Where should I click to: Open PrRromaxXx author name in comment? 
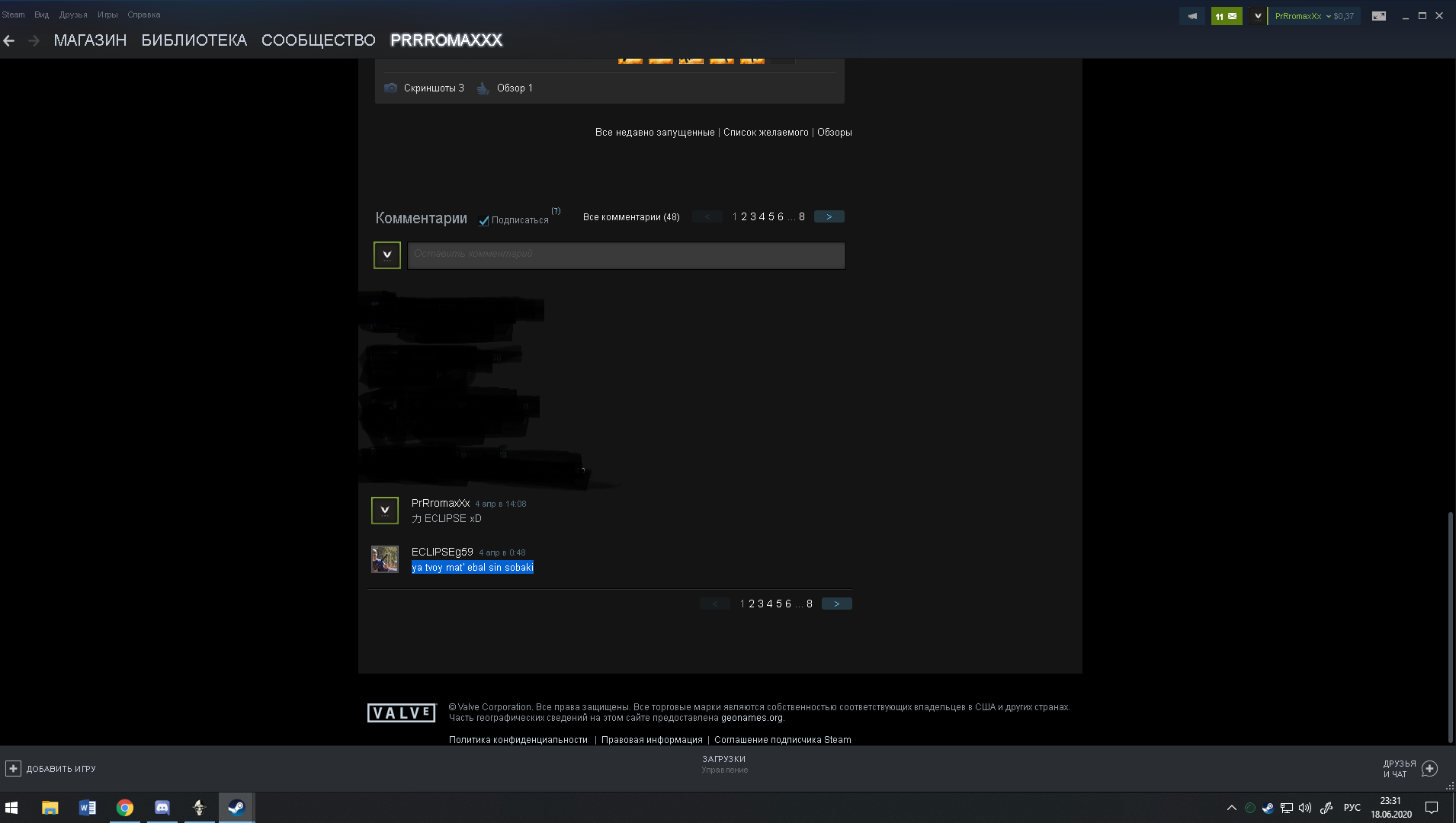click(441, 503)
